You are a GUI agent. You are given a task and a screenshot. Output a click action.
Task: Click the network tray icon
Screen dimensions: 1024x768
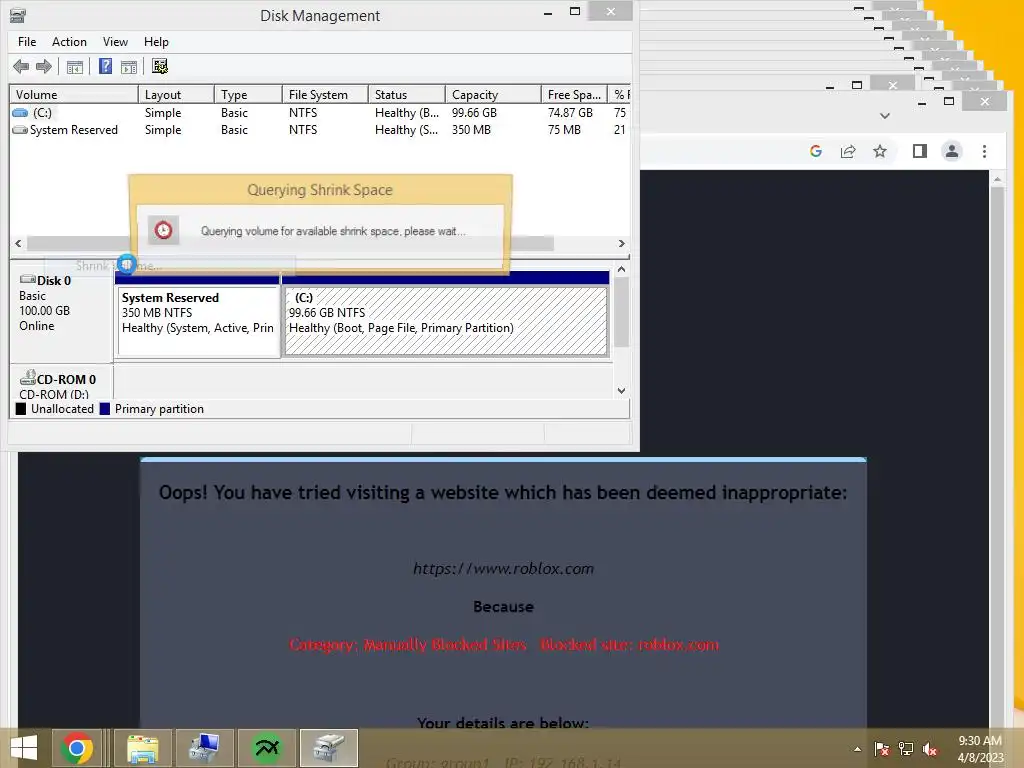[906, 749]
